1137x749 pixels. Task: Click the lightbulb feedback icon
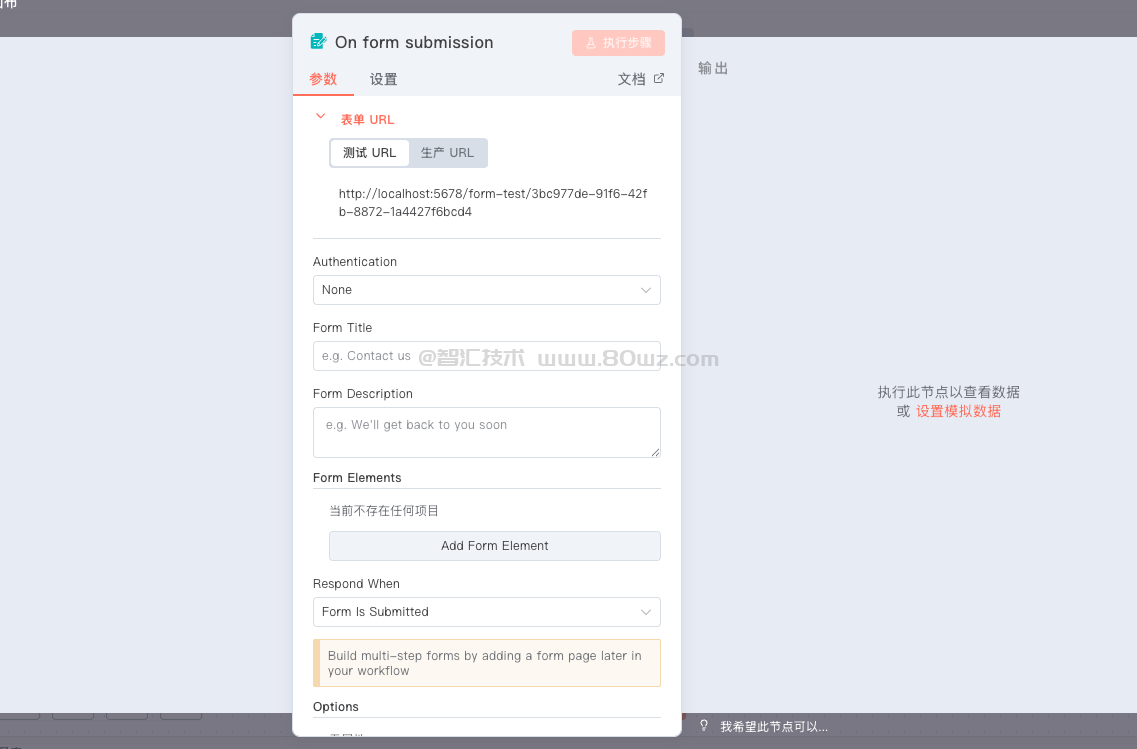pos(704,726)
